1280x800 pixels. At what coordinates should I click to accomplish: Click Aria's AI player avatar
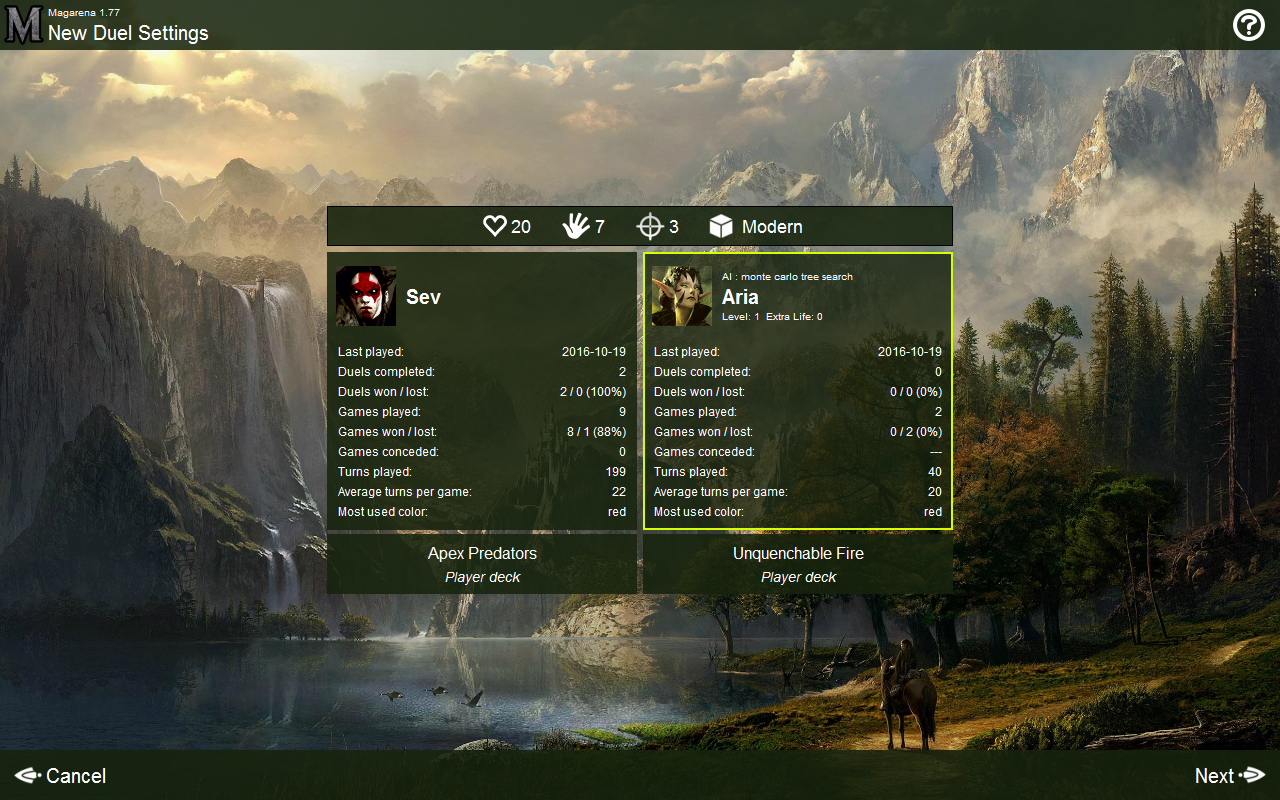682,296
